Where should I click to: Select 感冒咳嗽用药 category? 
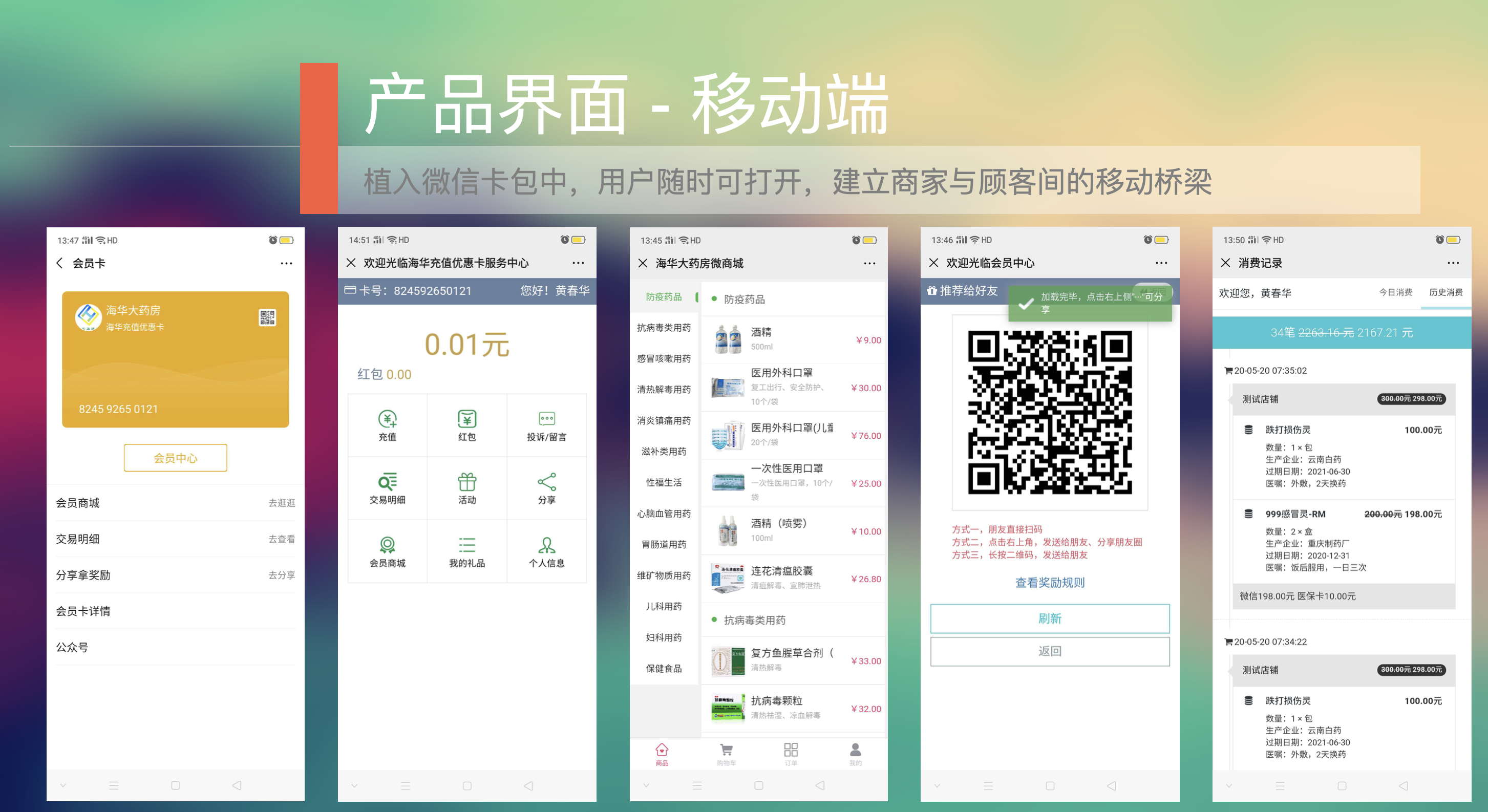(x=664, y=359)
